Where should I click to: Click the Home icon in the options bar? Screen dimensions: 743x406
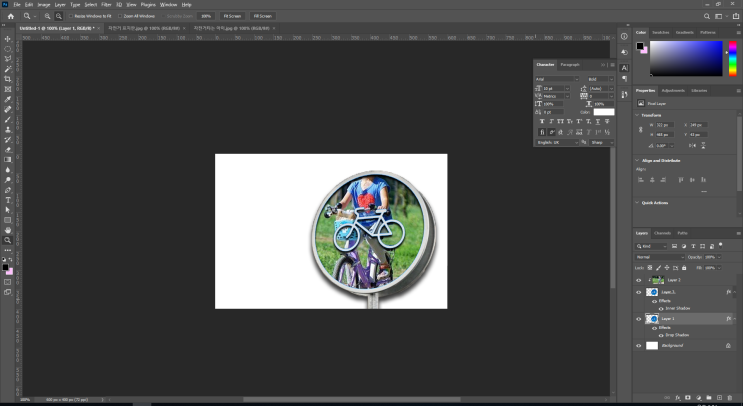coord(10,16)
